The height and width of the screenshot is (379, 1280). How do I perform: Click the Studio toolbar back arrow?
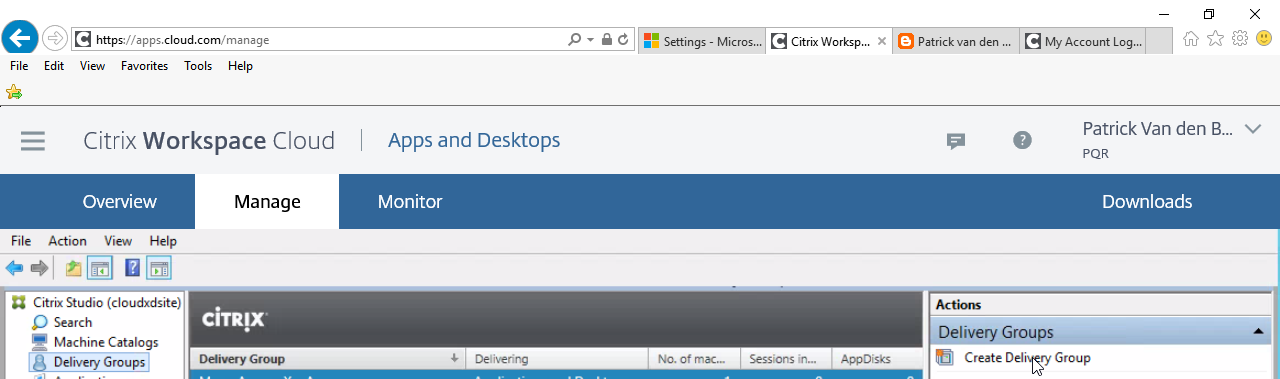pos(14,268)
